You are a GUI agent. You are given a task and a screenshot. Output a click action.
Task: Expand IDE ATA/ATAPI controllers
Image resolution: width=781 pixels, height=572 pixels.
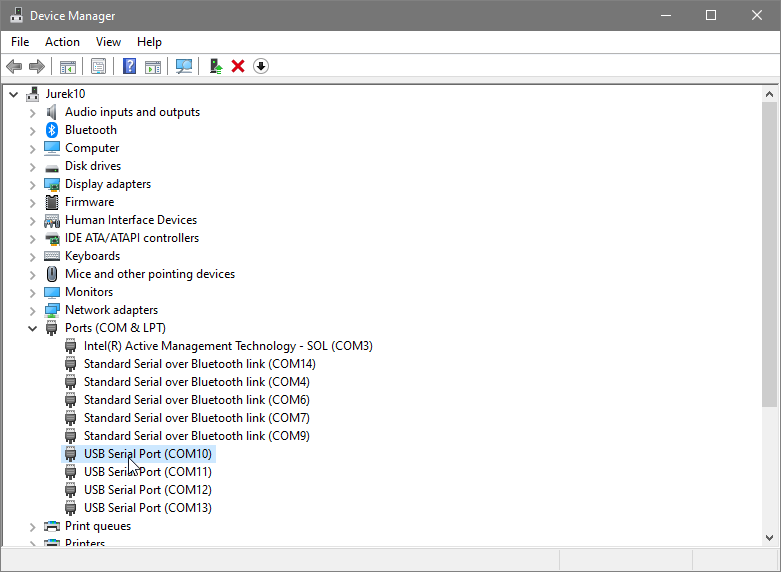click(x=33, y=239)
